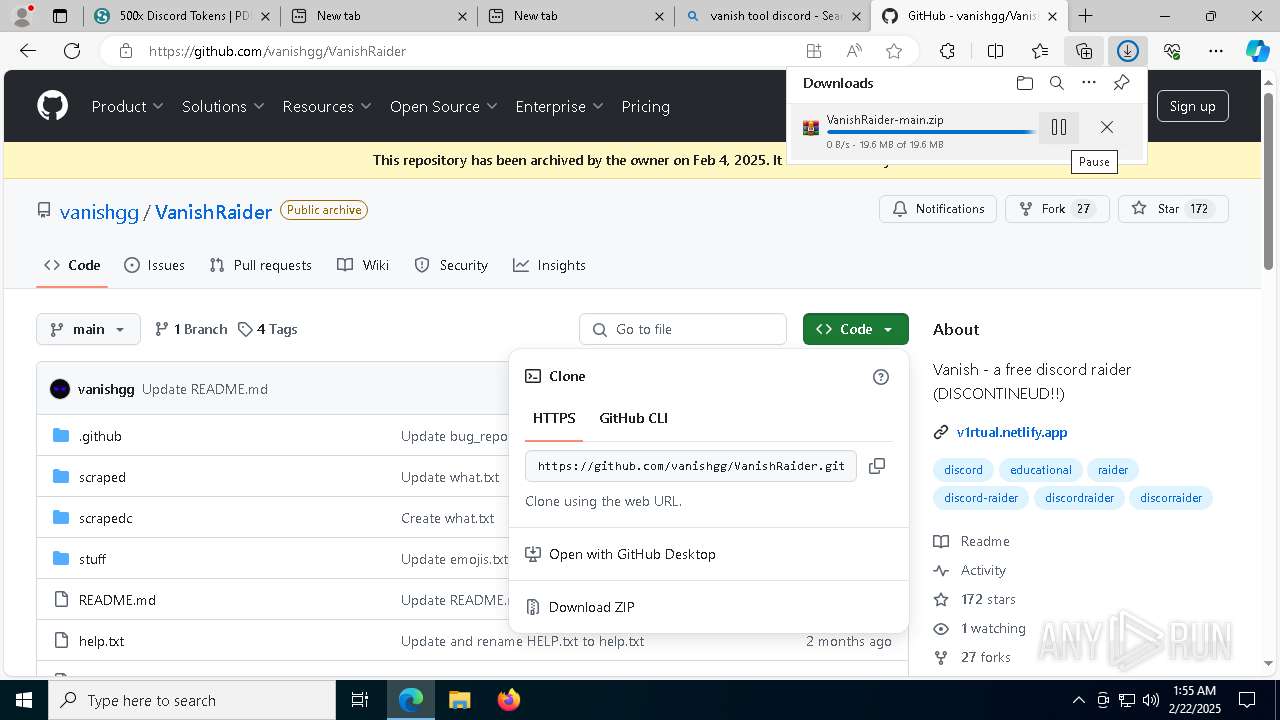The image size is (1280, 720).
Task: Click the favorites star in address bar
Action: (x=894, y=51)
